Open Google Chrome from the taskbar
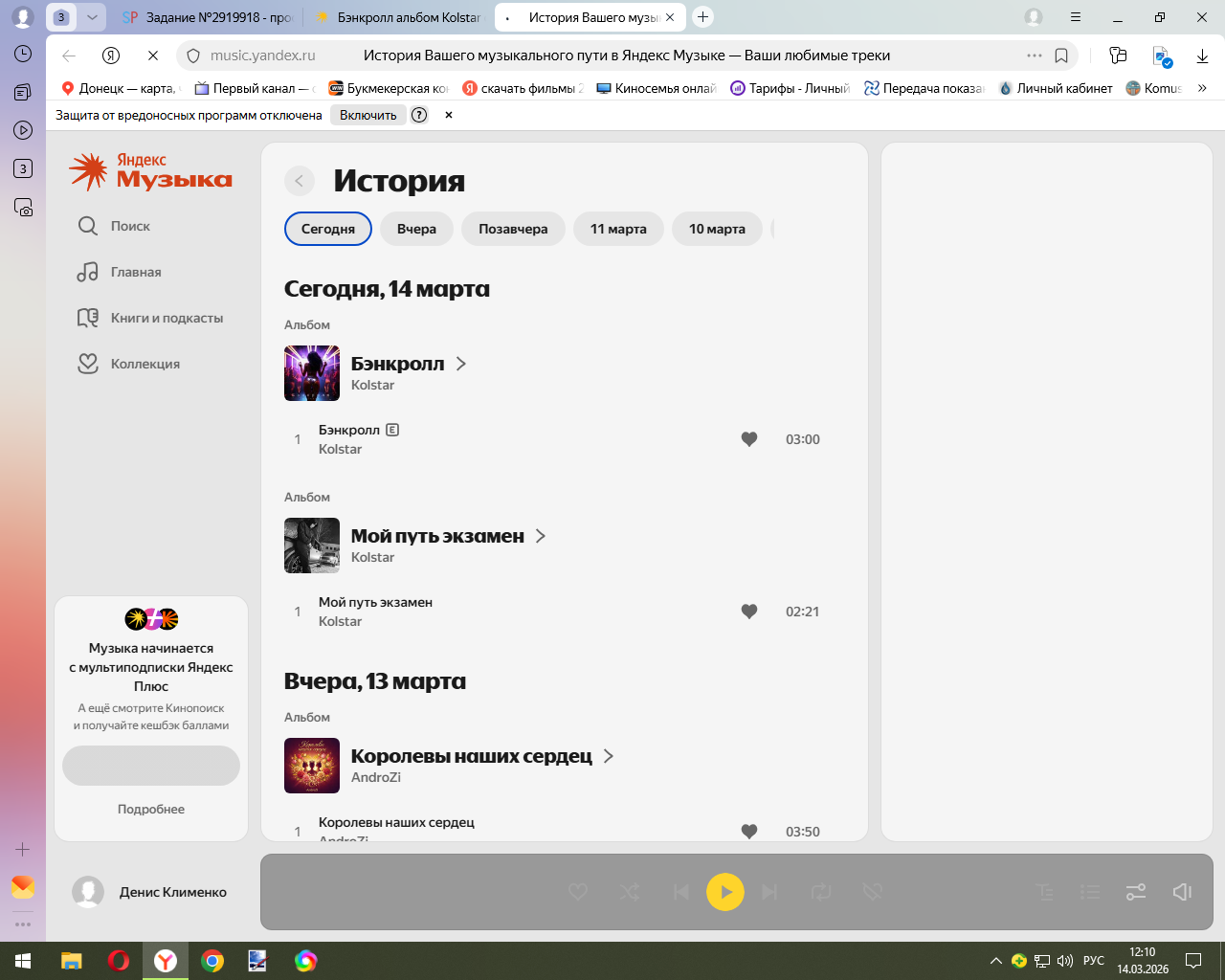The height and width of the screenshot is (980, 1225). pos(212,961)
